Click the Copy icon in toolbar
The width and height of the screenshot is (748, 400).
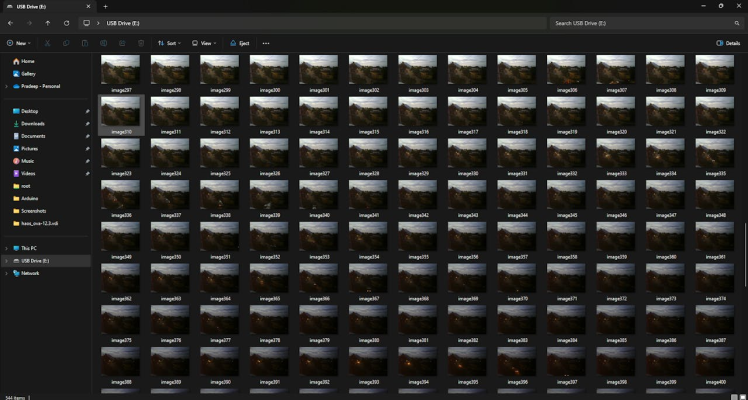click(66, 43)
